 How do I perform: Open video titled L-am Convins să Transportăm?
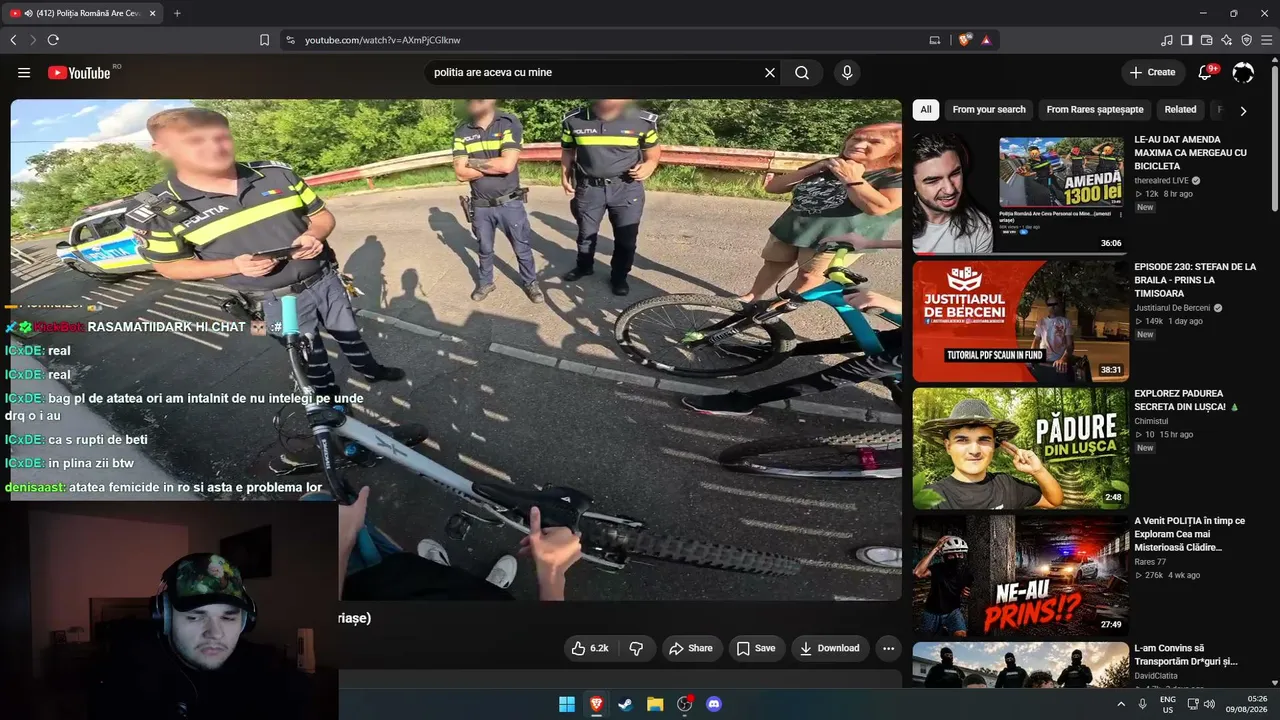(x=1186, y=655)
